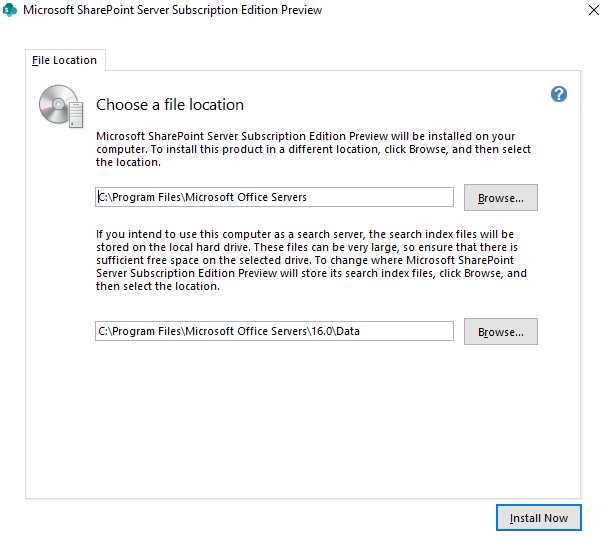Click Browse beside the Microsoft Office Servers path
This screenshot has height=558, width=607.
500,198
